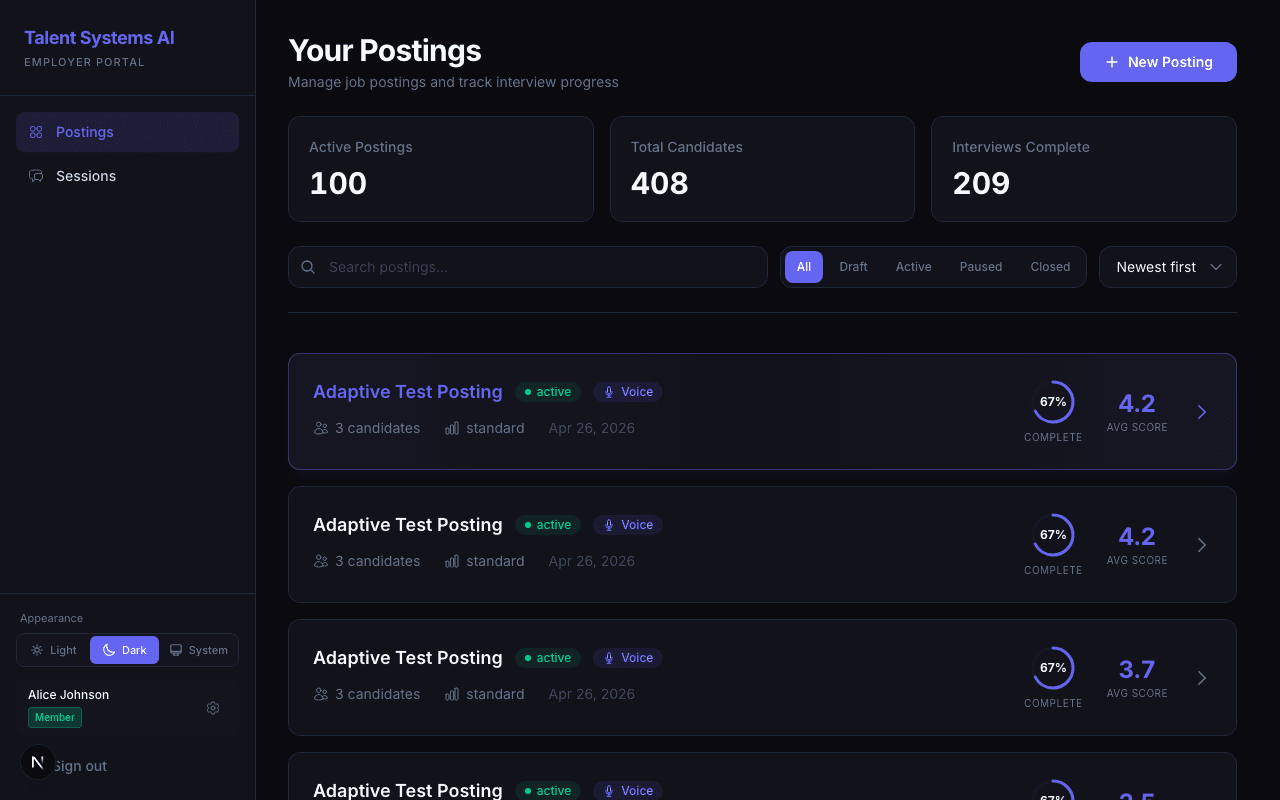Image resolution: width=1280 pixels, height=800 pixels.
Task: Click the round N dev indicator icon
Action: point(38,762)
